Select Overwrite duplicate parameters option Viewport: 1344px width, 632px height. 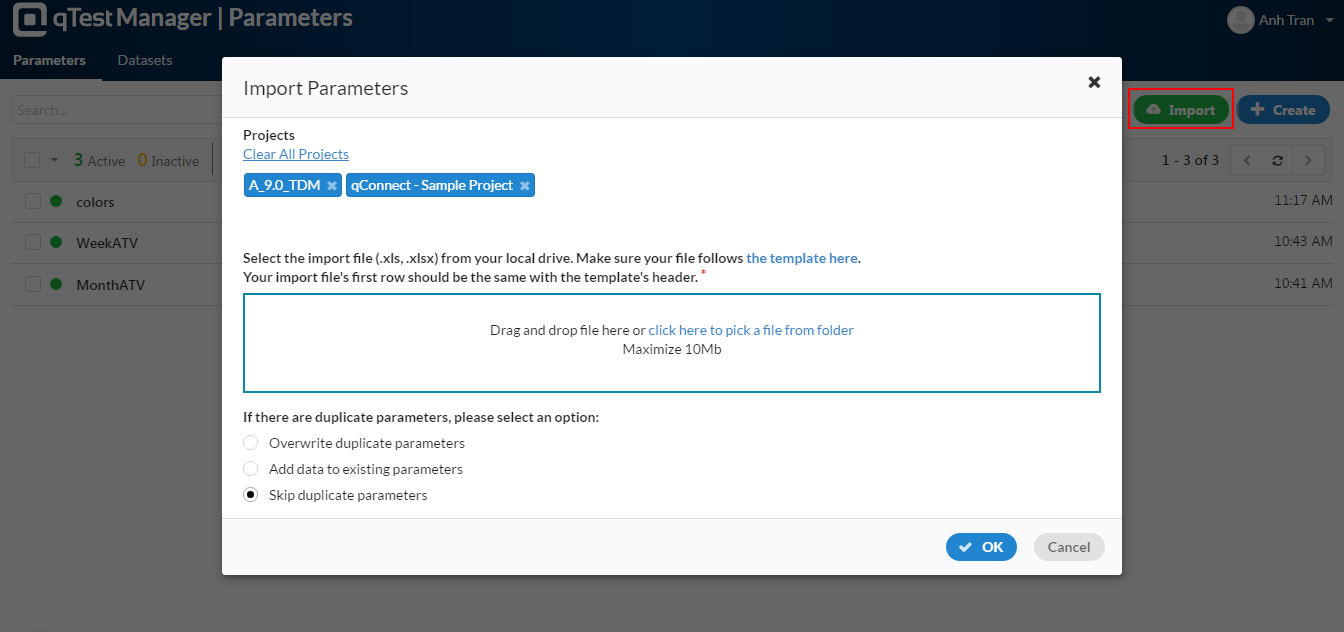(251, 443)
